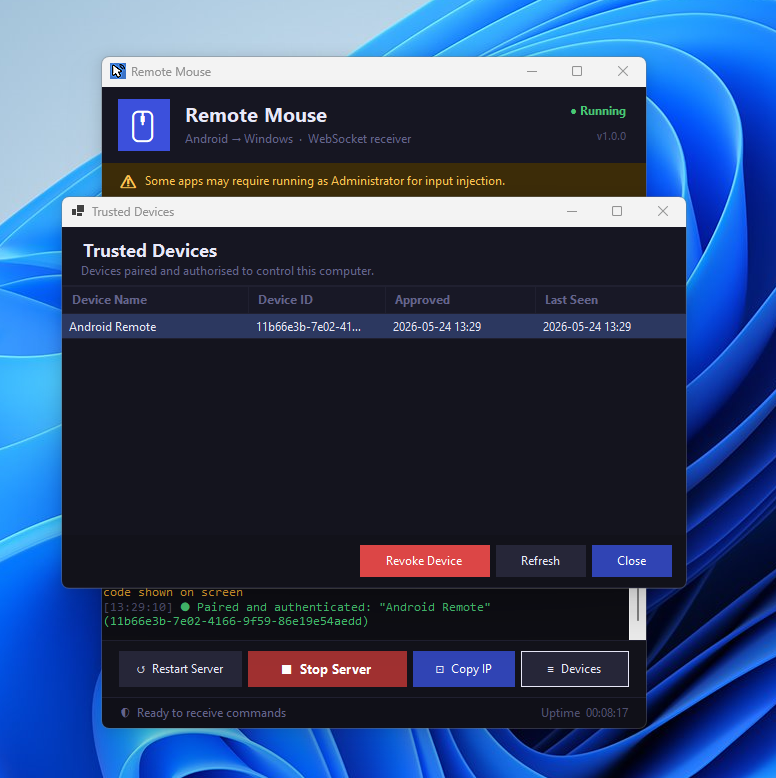Revoke the selected device
This screenshot has height=778, width=776.
click(425, 561)
